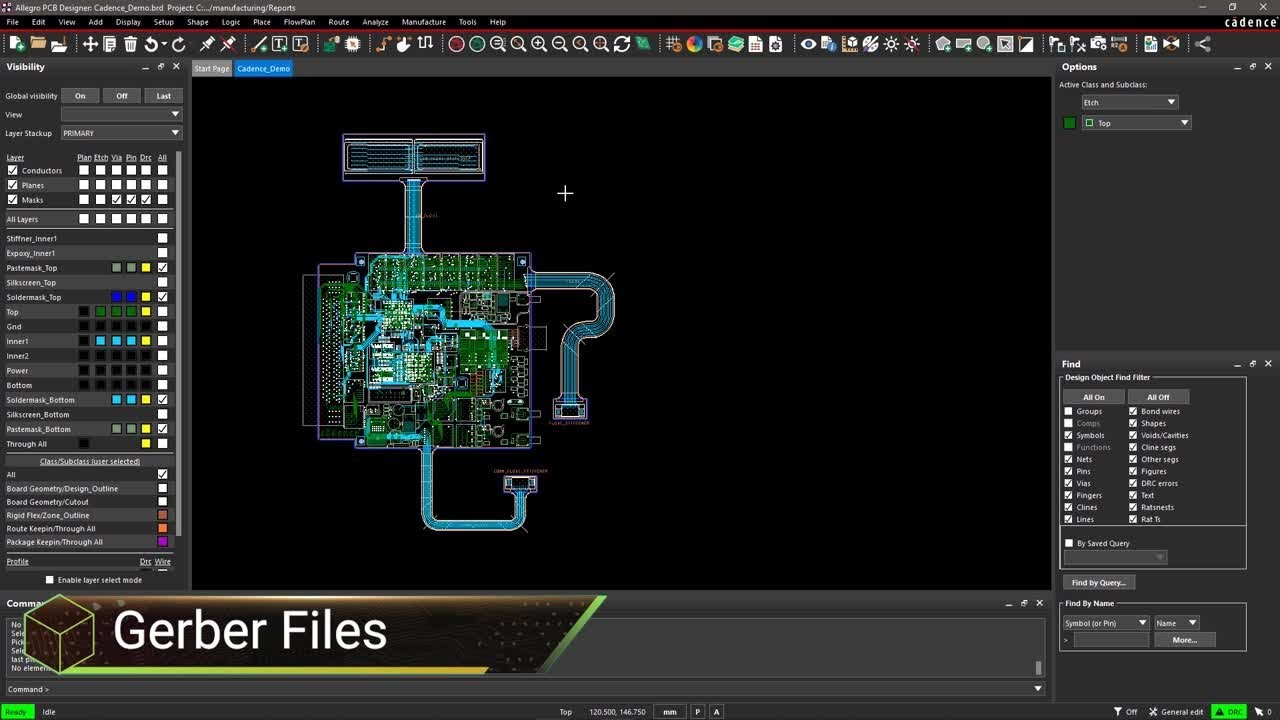This screenshot has height=720, width=1280.
Task: Click Global visibility Last button
Action: tap(163, 96)
